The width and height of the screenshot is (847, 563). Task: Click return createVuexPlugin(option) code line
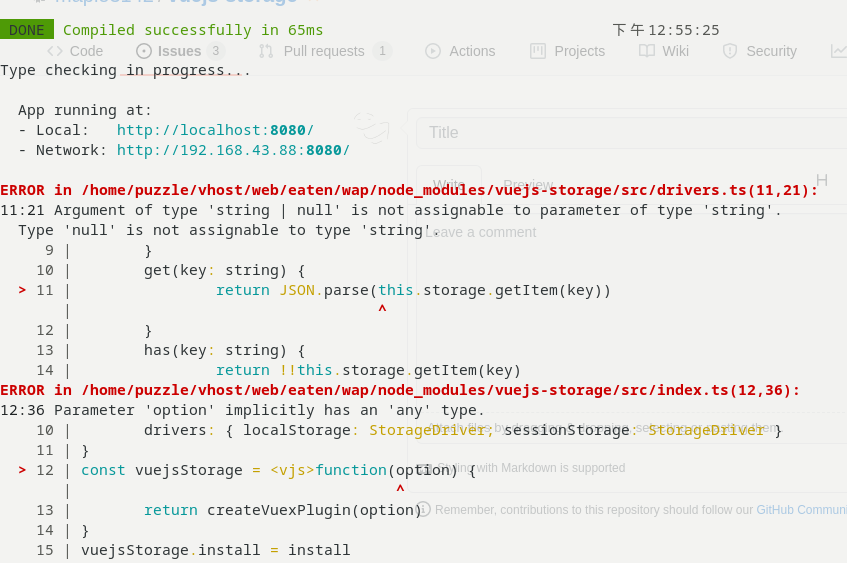click(283, 510)
